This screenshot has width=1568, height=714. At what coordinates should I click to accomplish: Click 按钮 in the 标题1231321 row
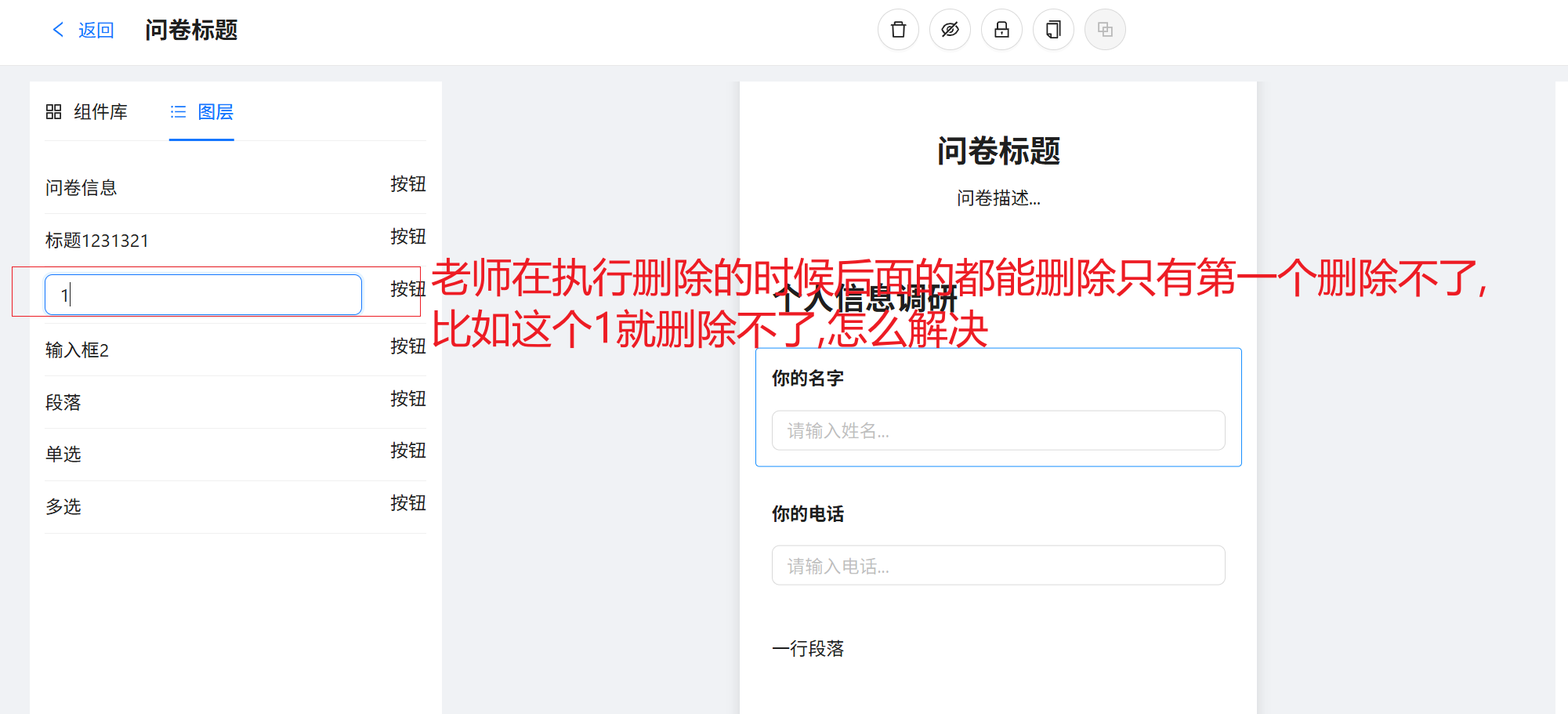point(408,237)
